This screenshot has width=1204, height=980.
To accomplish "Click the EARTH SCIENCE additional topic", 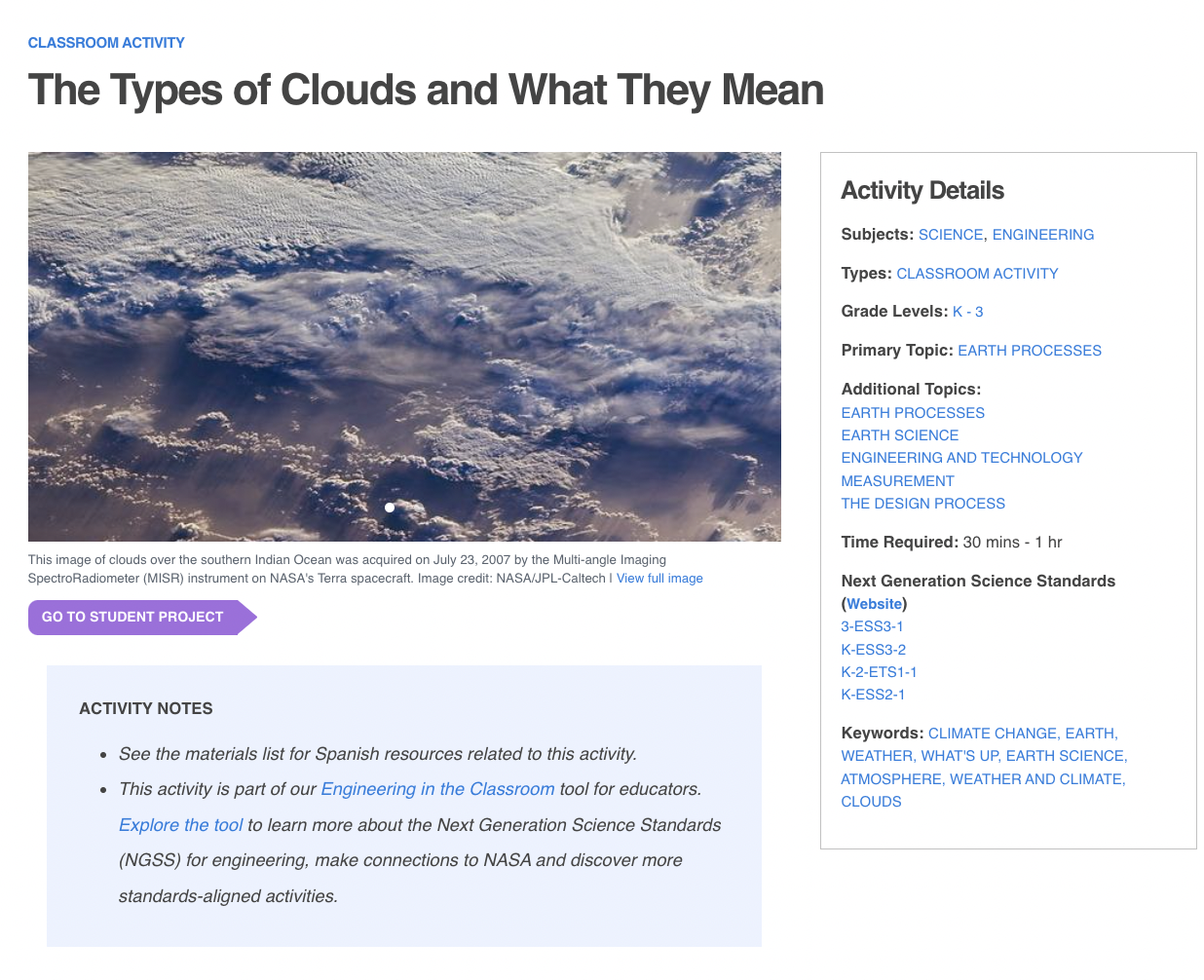I will click(899, 434).
